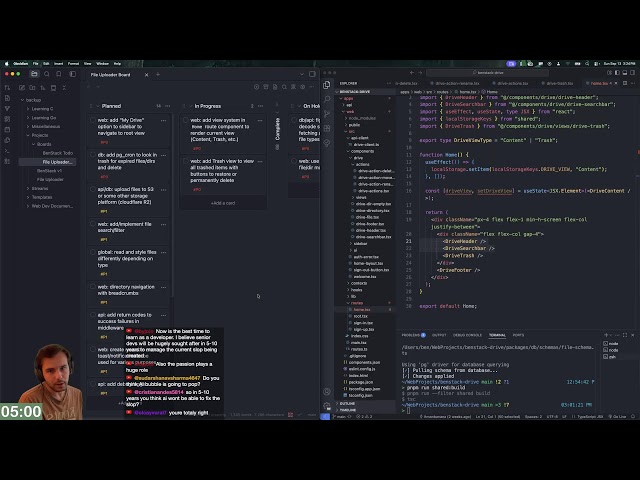Screen dimensions: 640x480
Task: Open the Obsidian file explorer sidebar tab
Action: (34, 74)
